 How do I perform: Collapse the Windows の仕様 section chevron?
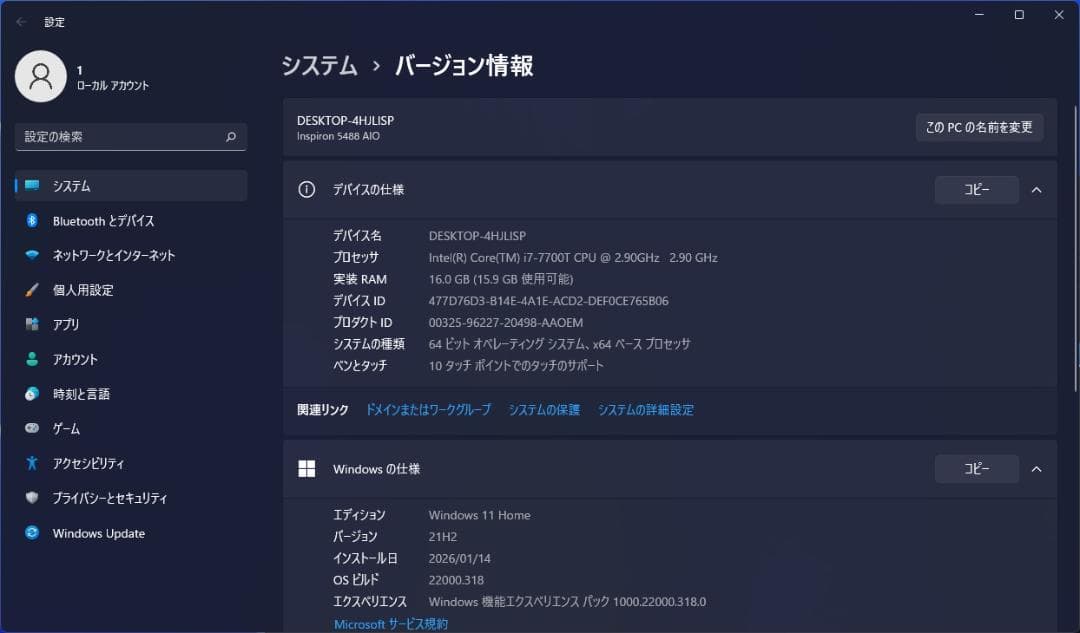coord(1036,468)
